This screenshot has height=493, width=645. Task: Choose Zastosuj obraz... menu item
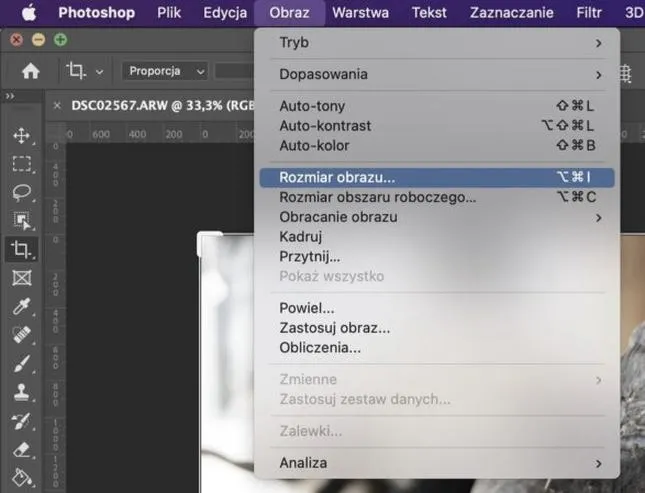pyautogui.click(x=437, y=328)
